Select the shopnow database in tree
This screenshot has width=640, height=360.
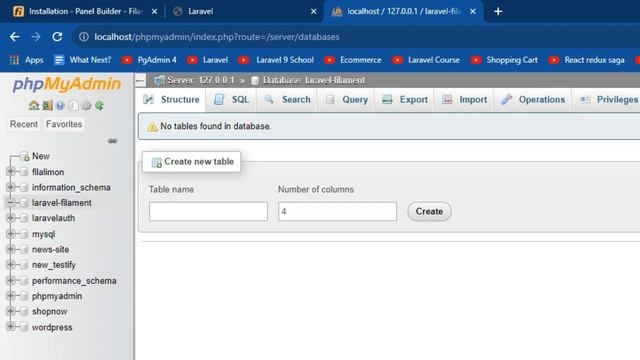tap(49, 311)
